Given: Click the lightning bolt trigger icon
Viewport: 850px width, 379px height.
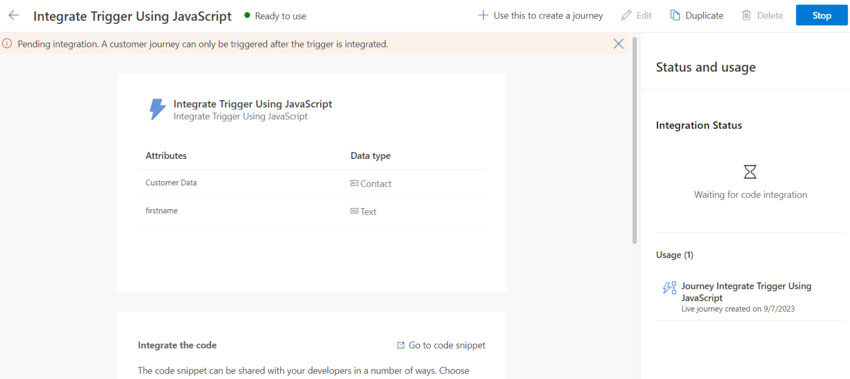Looking at the screenshot, I should 157,109.
